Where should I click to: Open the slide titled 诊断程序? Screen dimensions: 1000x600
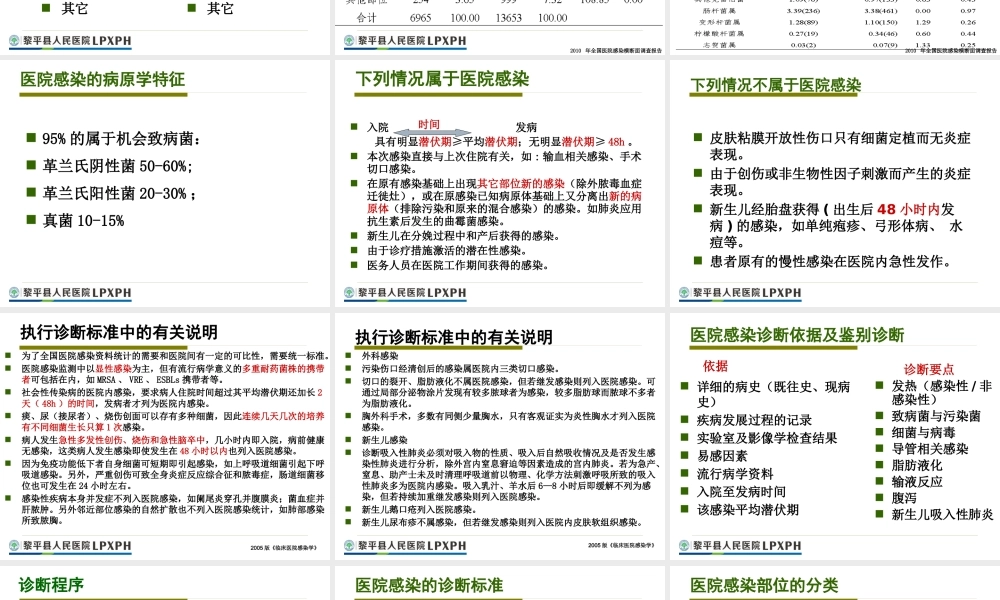165,583
